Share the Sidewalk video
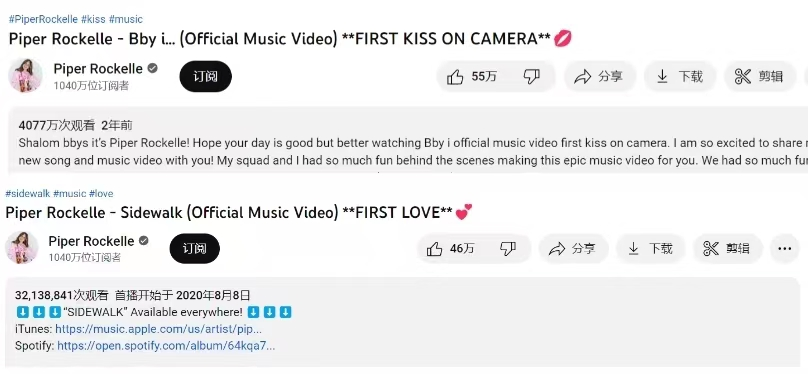 [x=573, y=249]
